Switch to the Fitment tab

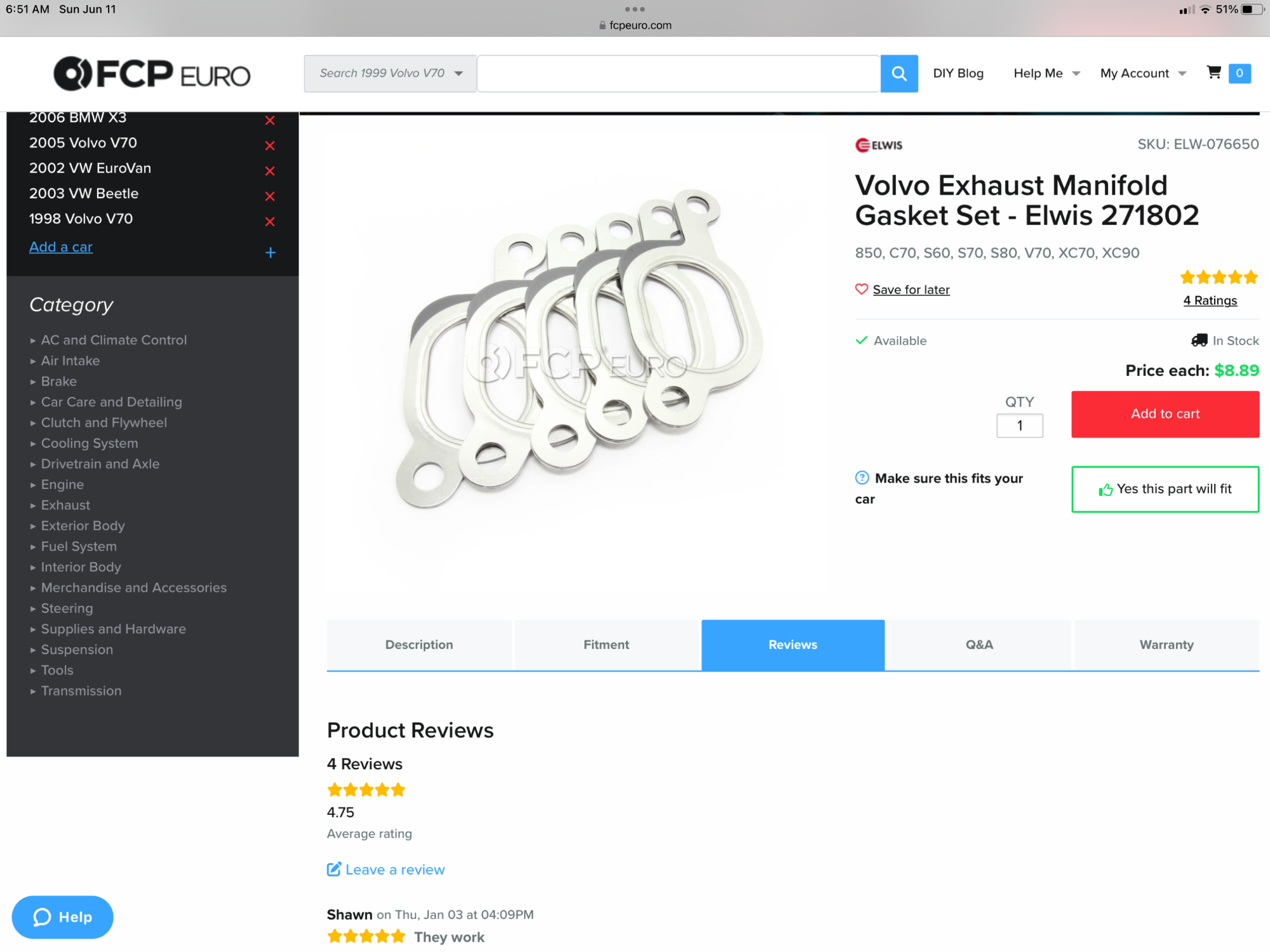(x=606, y=645)
